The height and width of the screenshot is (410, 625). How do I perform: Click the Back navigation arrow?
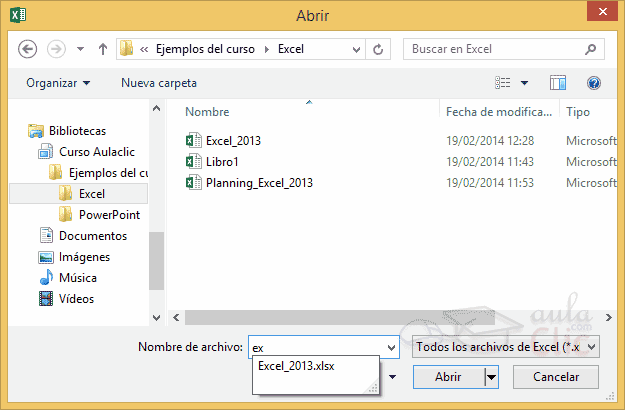28,48
